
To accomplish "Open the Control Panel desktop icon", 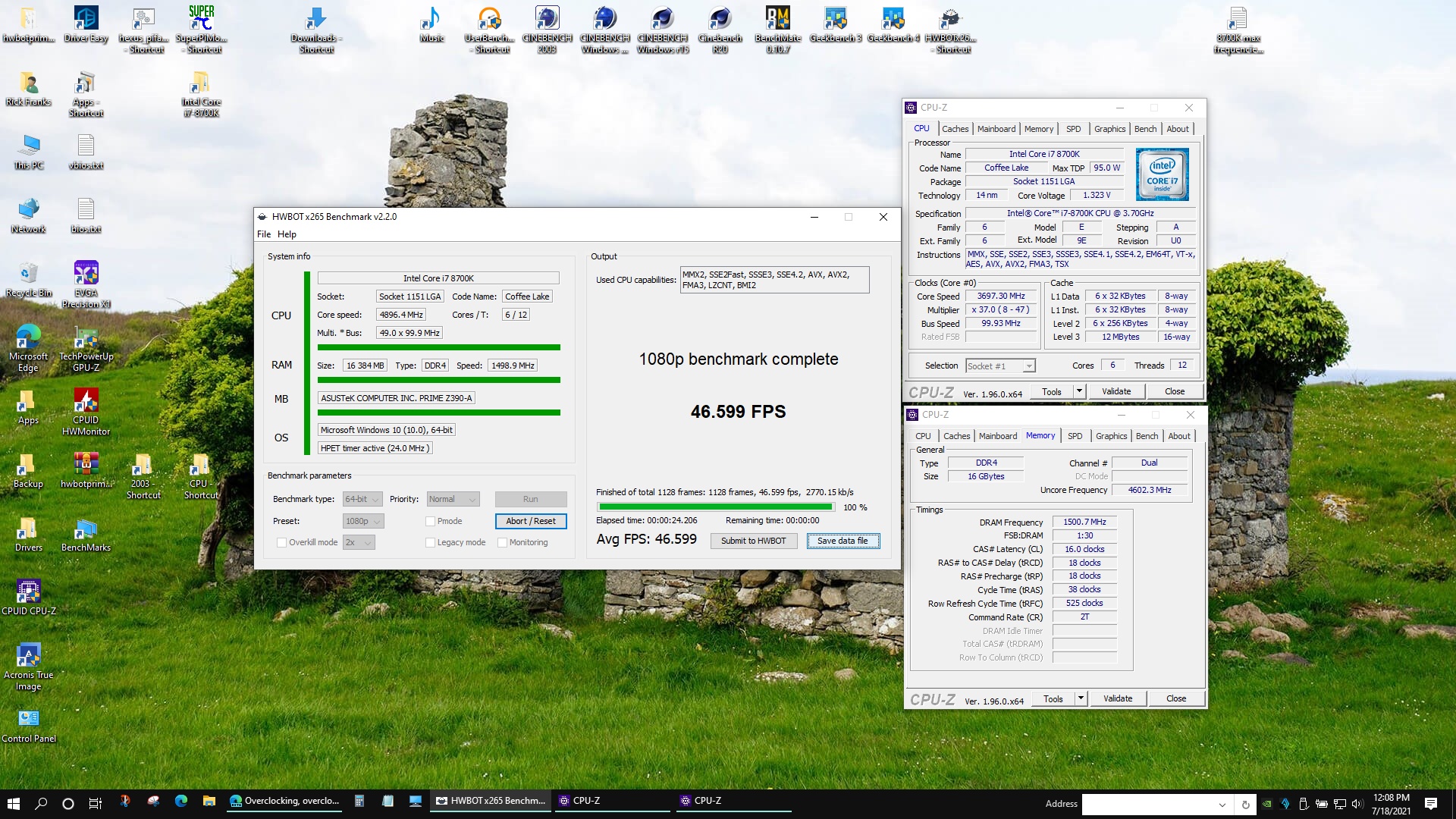I will point(29,724).
